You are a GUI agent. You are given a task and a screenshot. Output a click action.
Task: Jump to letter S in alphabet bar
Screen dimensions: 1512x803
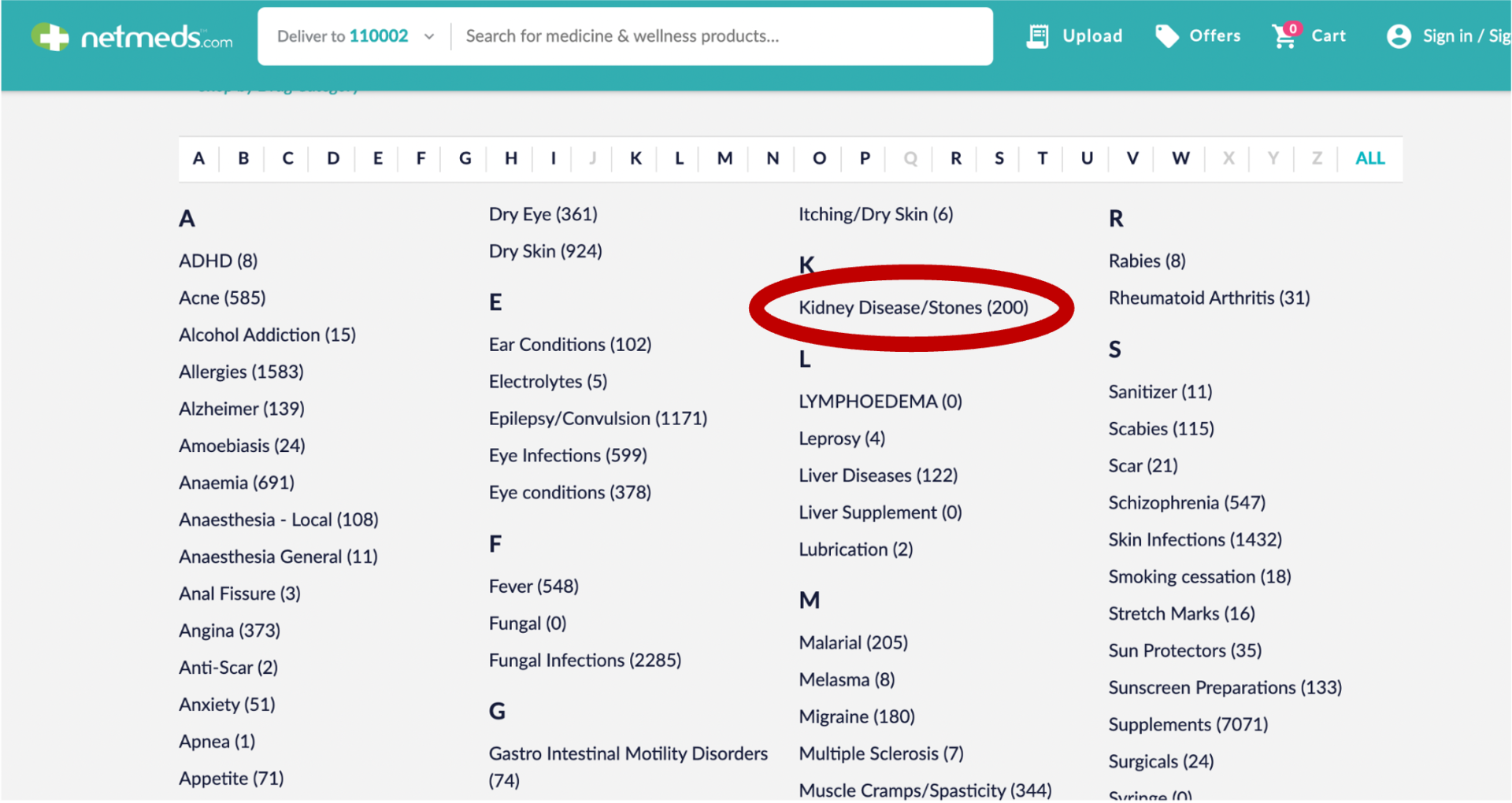coord(999,158)
